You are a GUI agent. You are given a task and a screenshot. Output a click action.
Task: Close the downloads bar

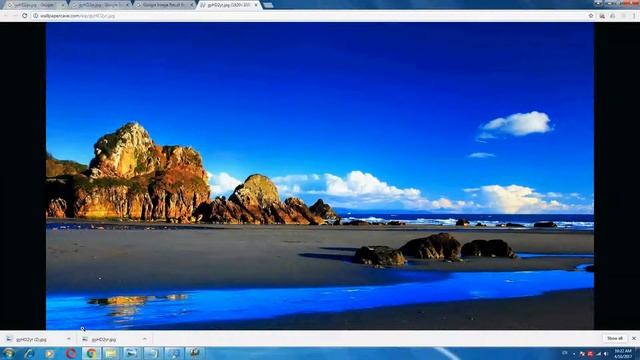tap(634, 338)
